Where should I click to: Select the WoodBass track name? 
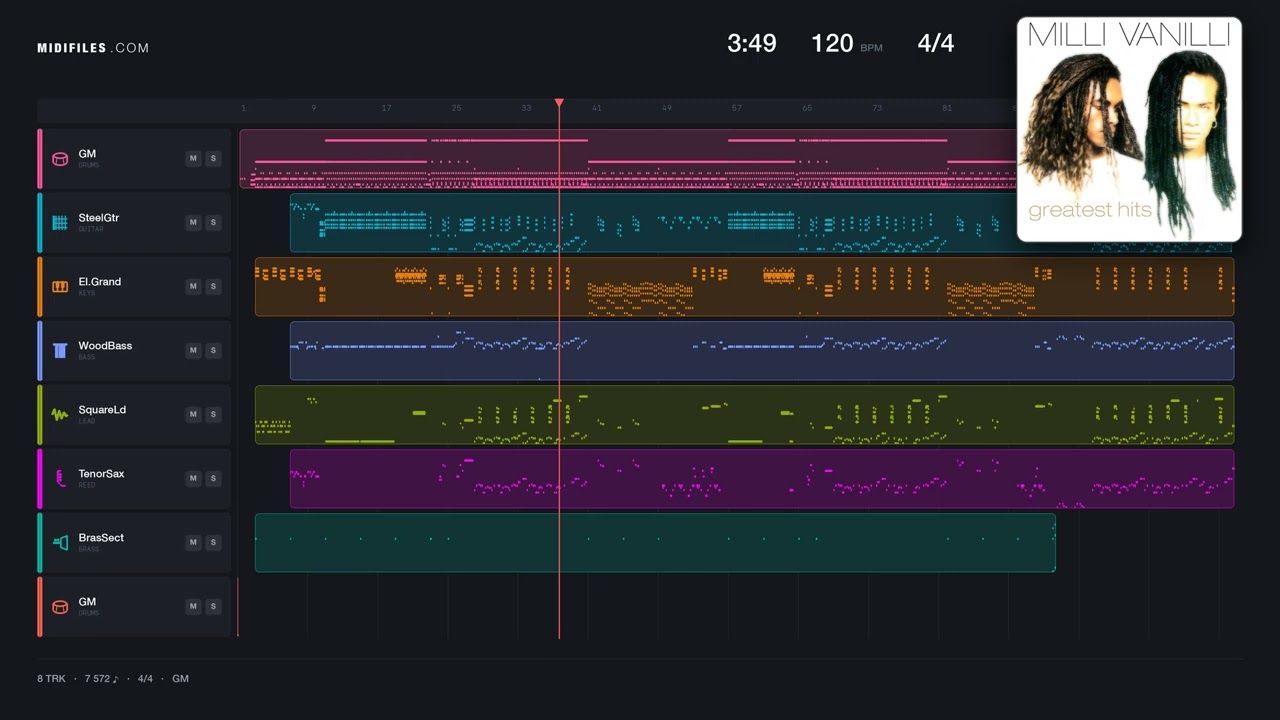[x=105, y=346]
